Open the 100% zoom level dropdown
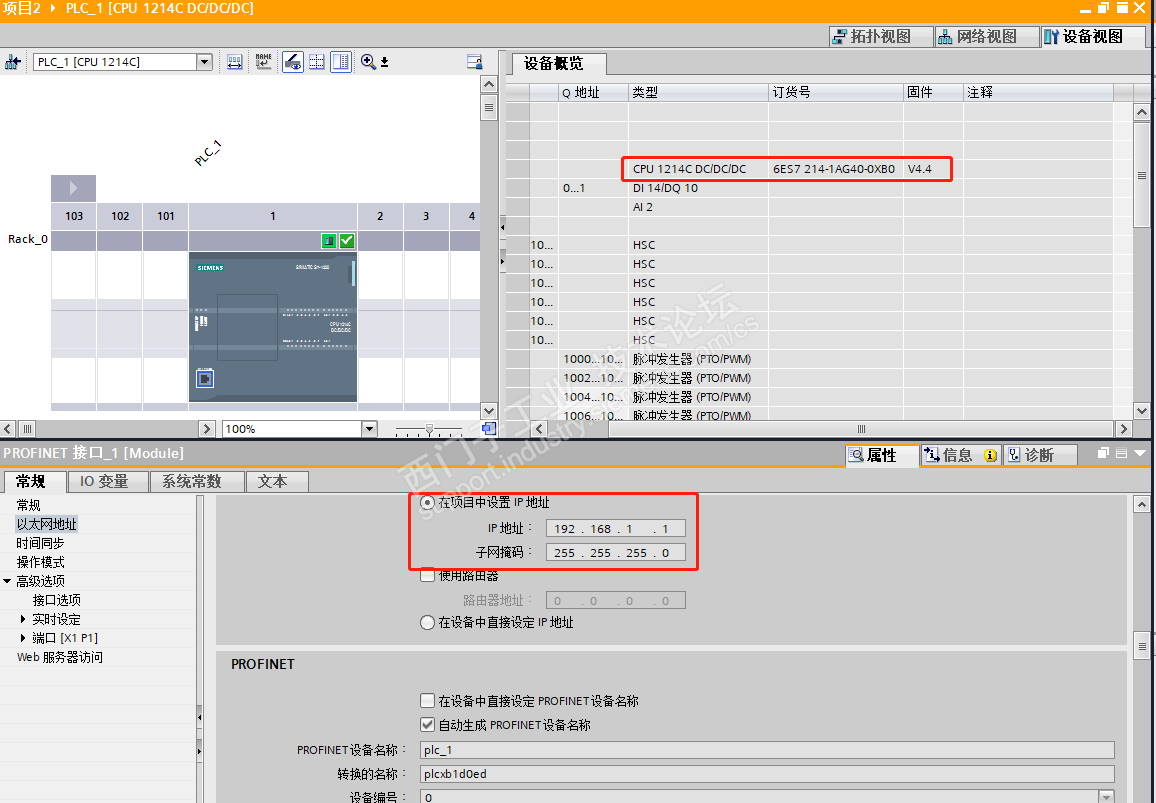 369,428
